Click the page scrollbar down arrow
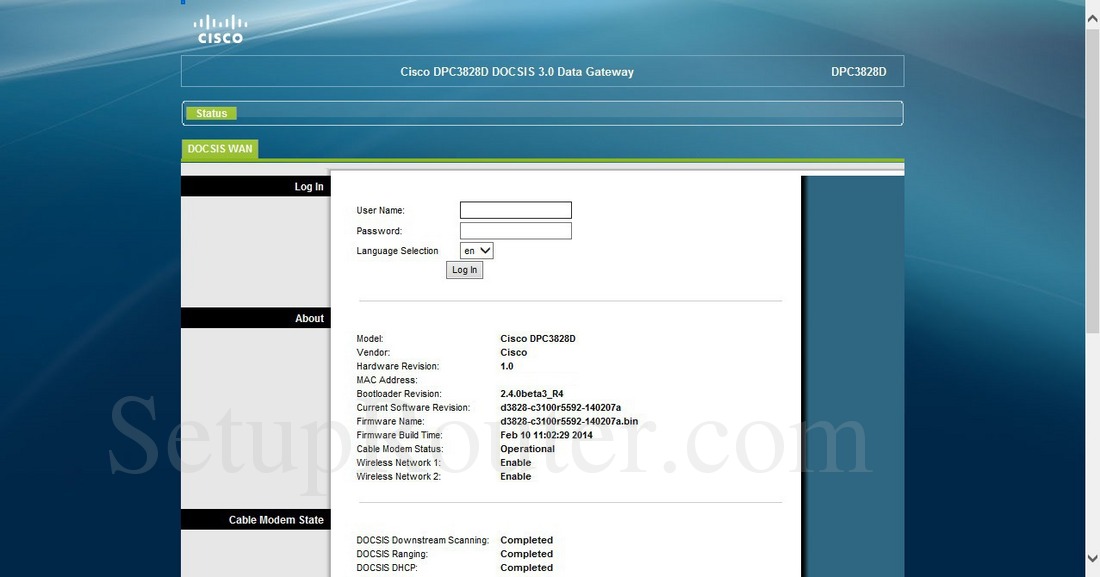 click(1092, 559)
